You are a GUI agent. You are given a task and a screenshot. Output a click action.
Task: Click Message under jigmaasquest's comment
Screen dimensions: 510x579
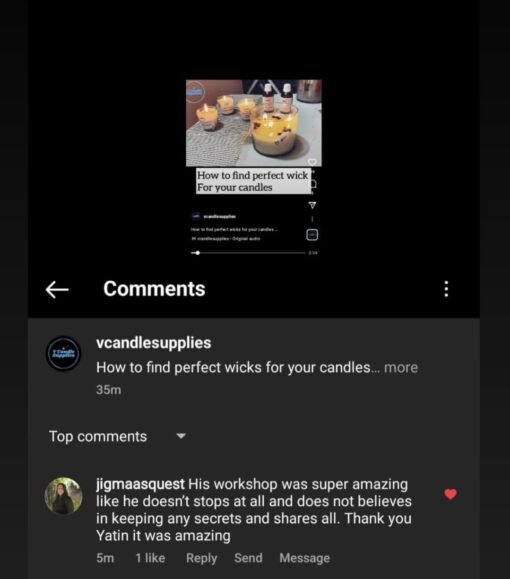(x=305, y=558)
